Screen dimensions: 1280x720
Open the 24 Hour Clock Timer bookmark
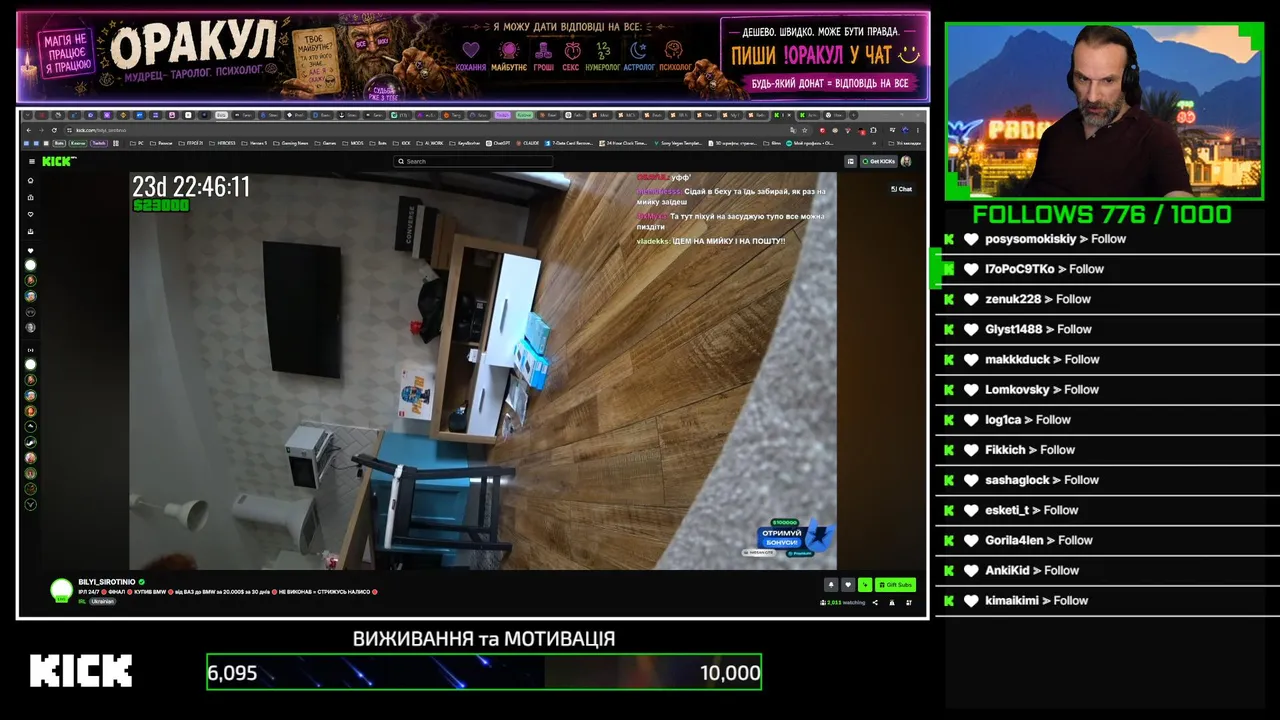[625, 143]
